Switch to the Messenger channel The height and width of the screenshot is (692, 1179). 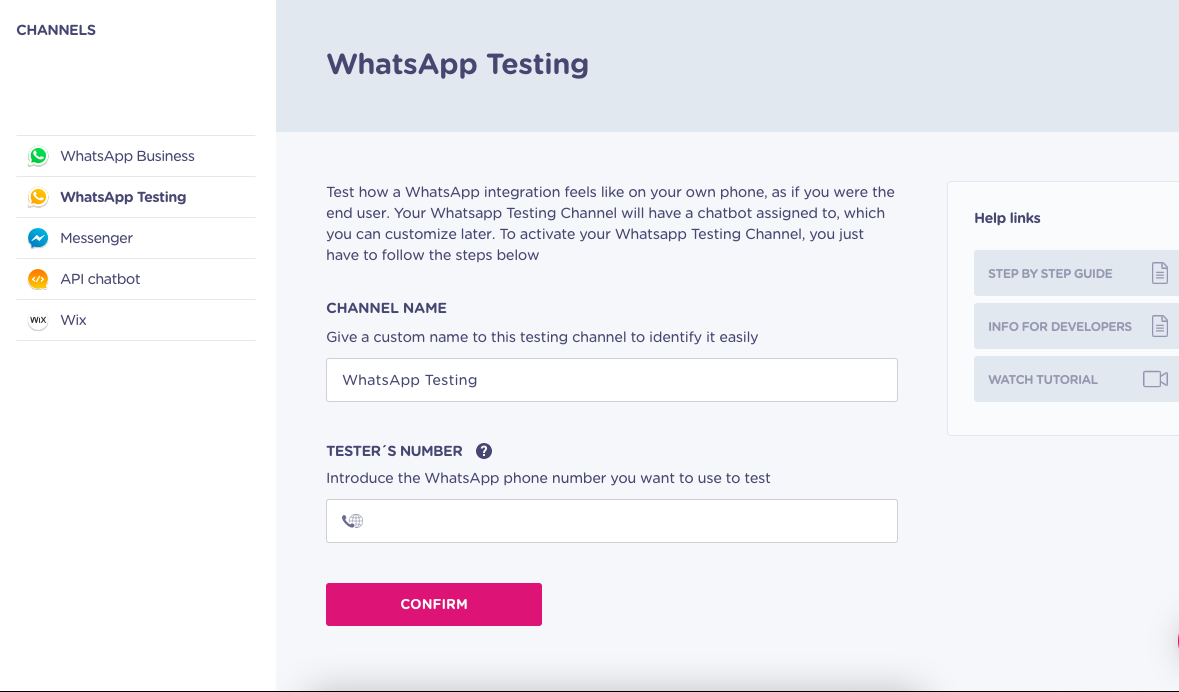[x=136, y=238]
